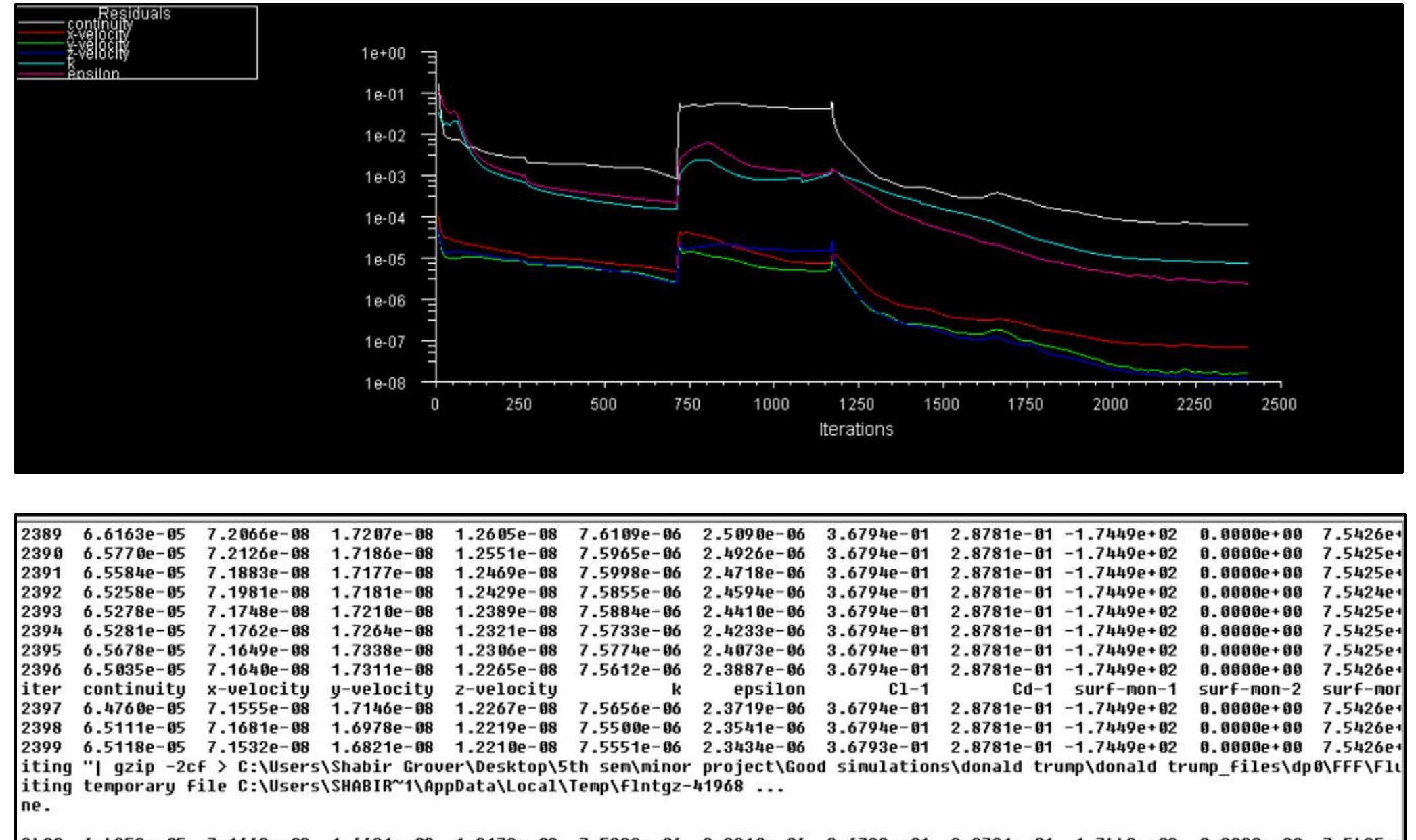Click iteration number "2396" in the console

pyautogui.click(x=41, y=670)
